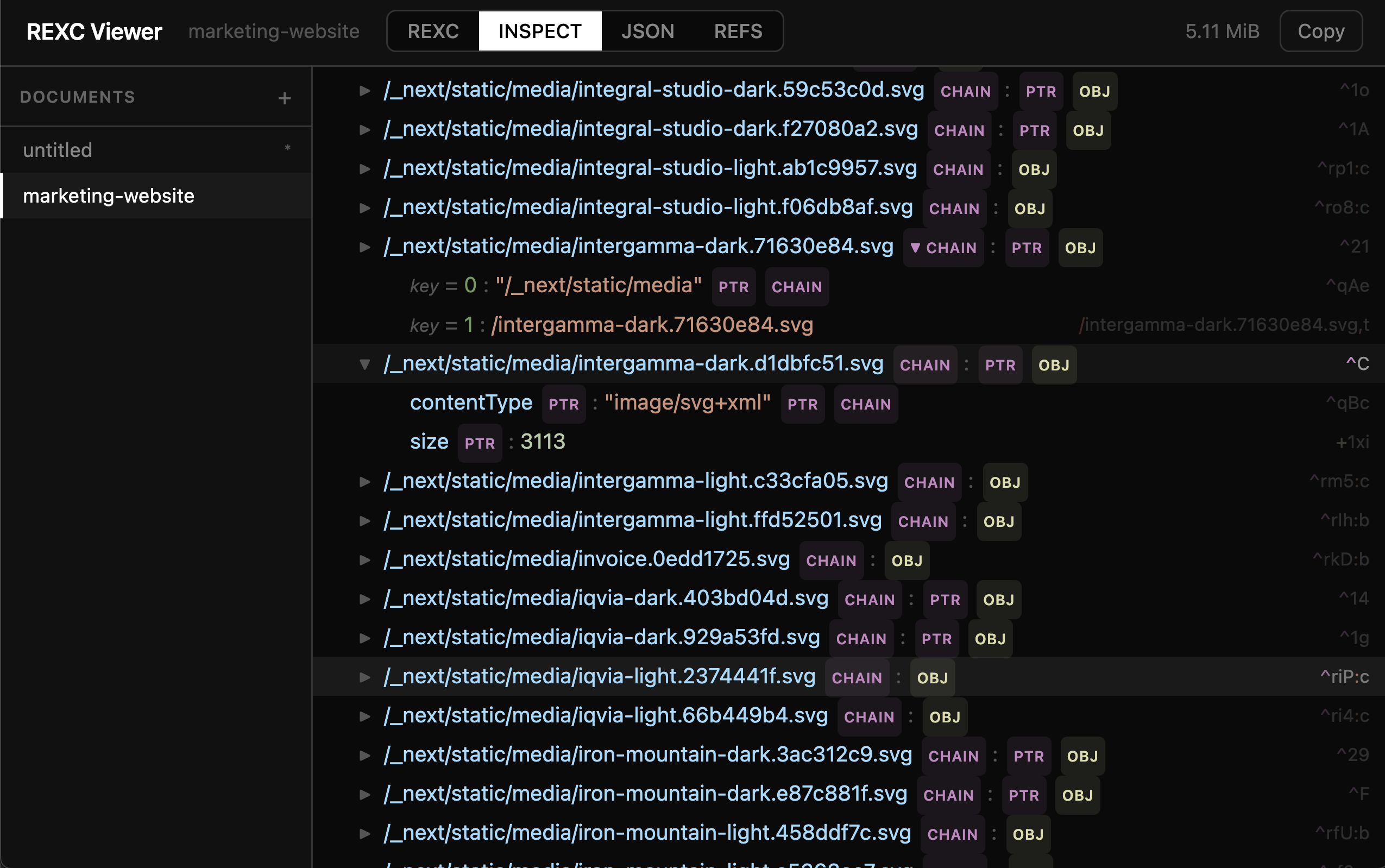The image size is (1385, 868).
Task: Expand the intergamma-light.c33cfa05.svg entry
Action: tap(364, 482)
